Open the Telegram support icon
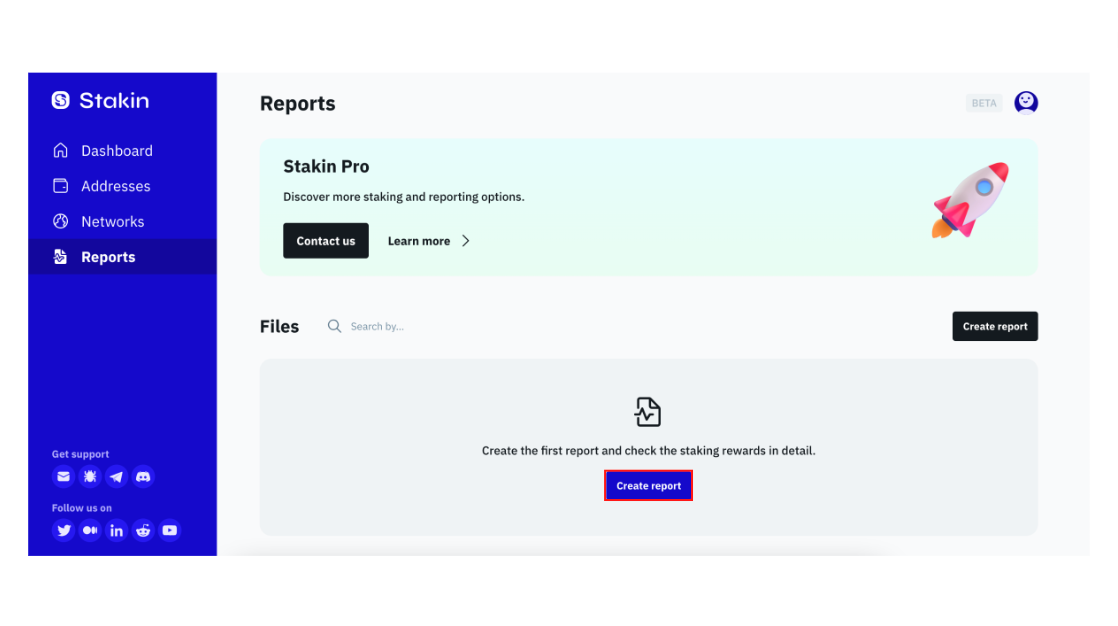 tap(116, 476)
